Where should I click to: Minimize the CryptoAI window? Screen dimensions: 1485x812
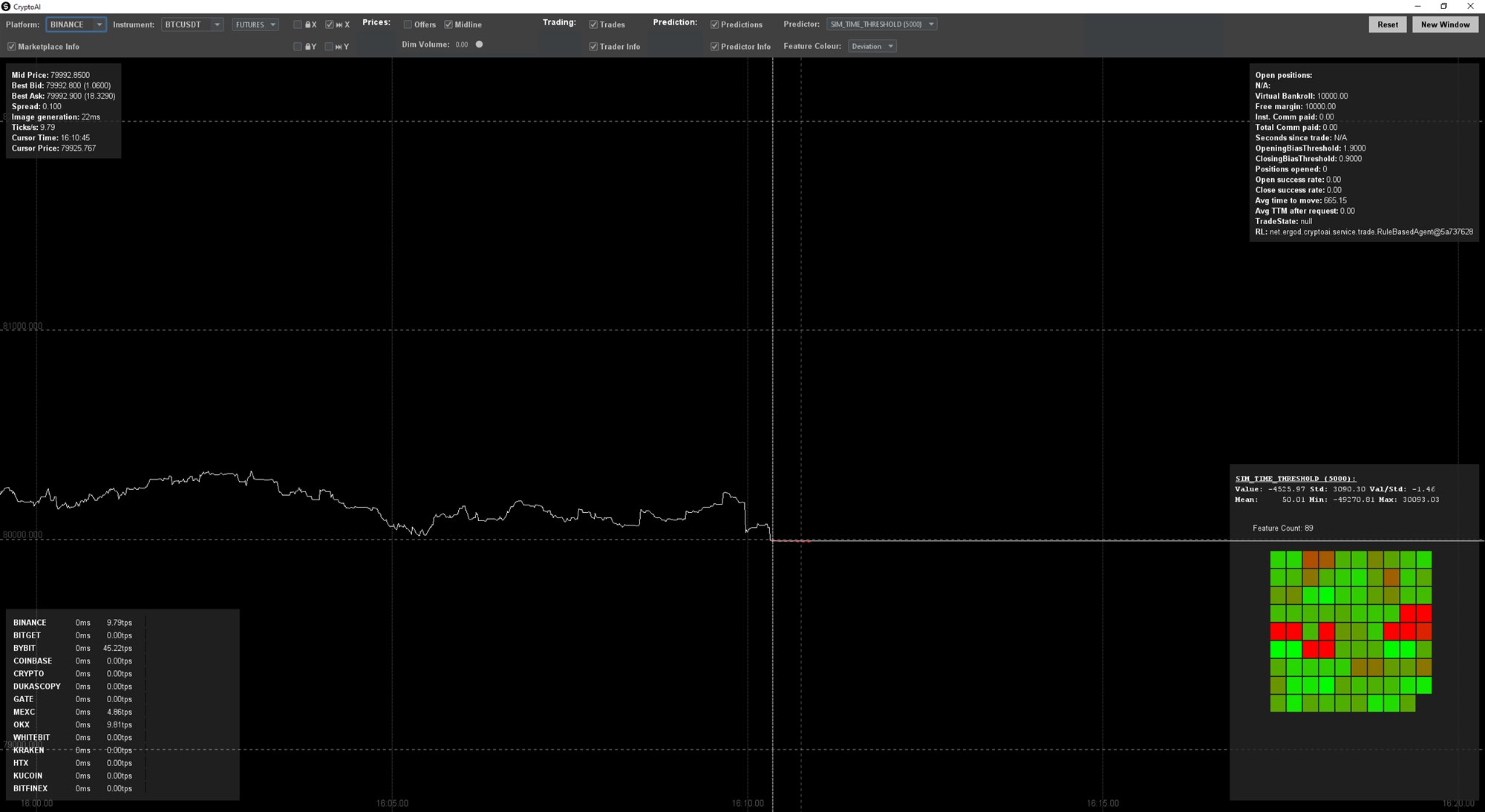(1417, 6)
